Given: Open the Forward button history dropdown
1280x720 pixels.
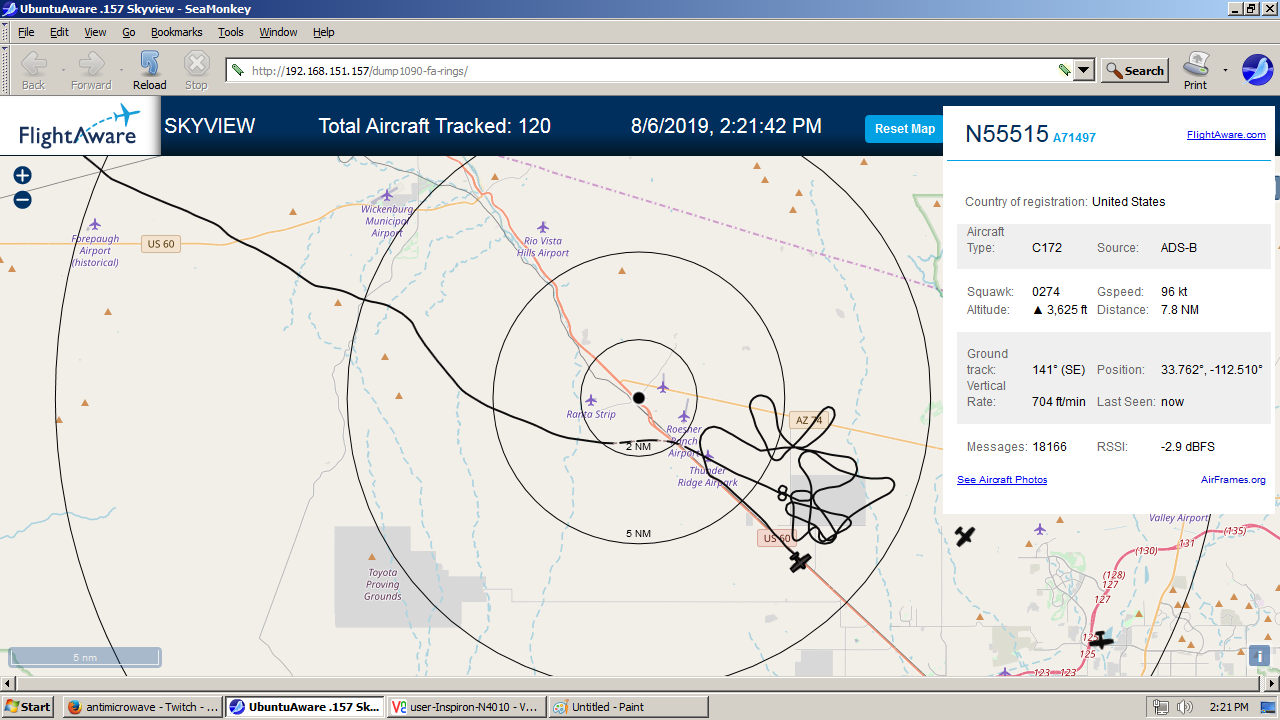Looking at the screenshot, I should pyautogui.click(x=122, y=70).
